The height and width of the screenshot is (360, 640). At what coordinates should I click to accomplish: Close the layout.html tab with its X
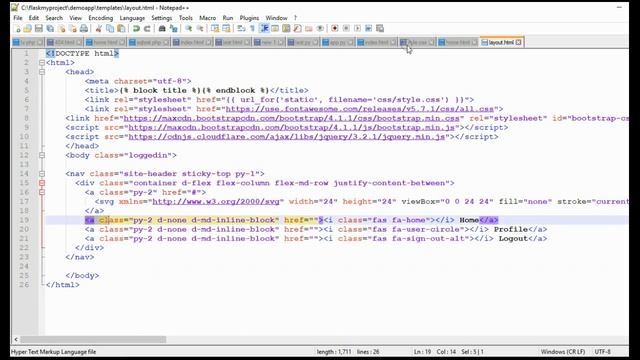click(518, 42)
